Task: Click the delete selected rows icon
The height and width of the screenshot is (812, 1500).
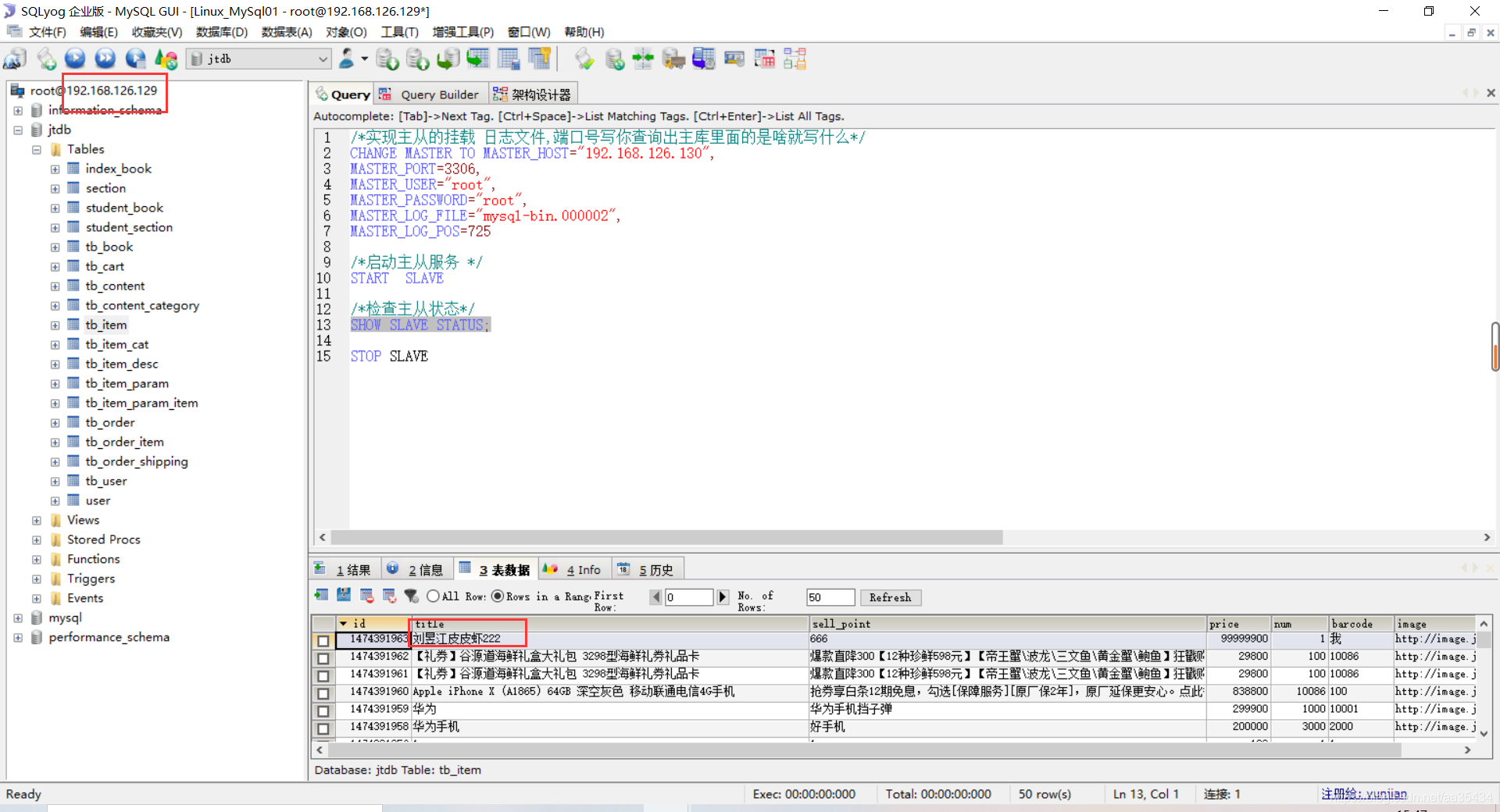Action: (x=366, y=595)
